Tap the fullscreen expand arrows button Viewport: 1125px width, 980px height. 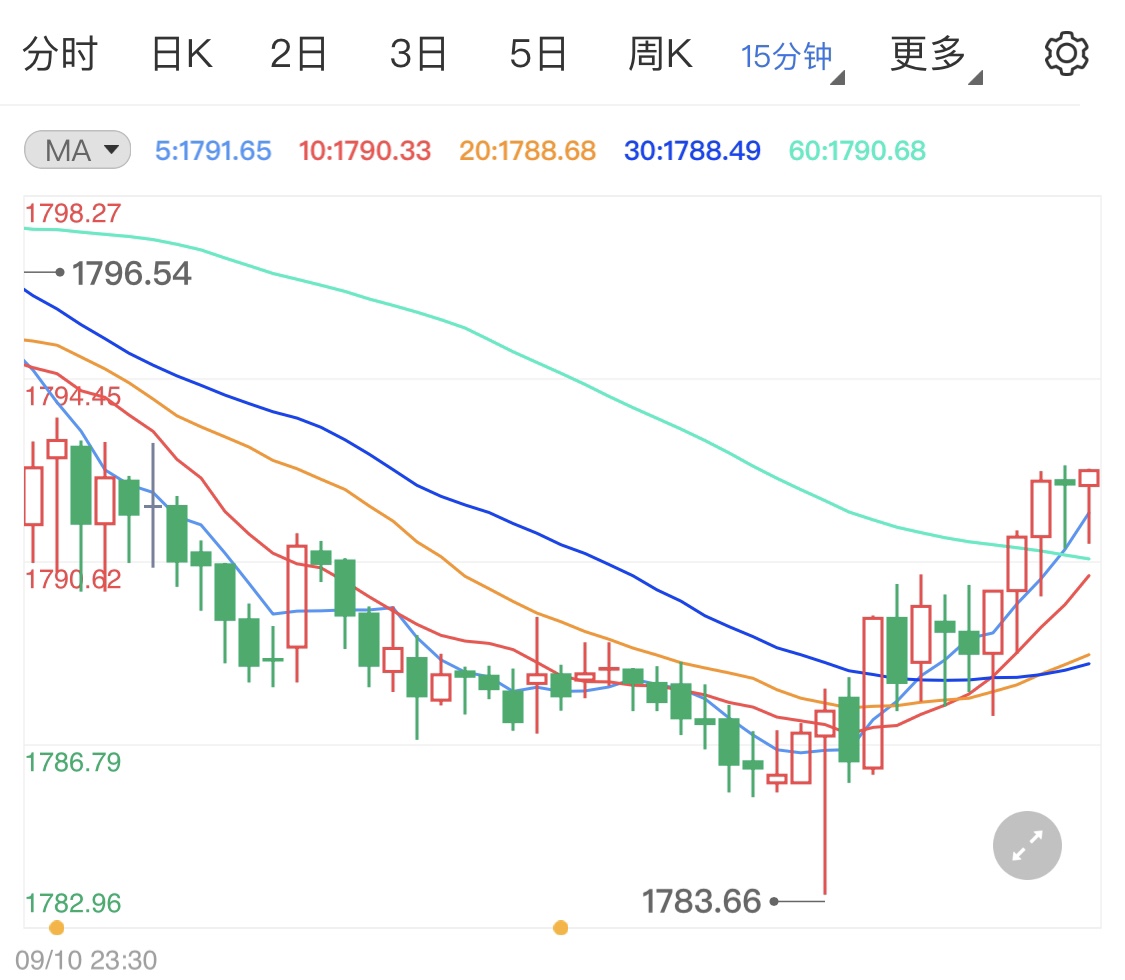(1027, 845)
